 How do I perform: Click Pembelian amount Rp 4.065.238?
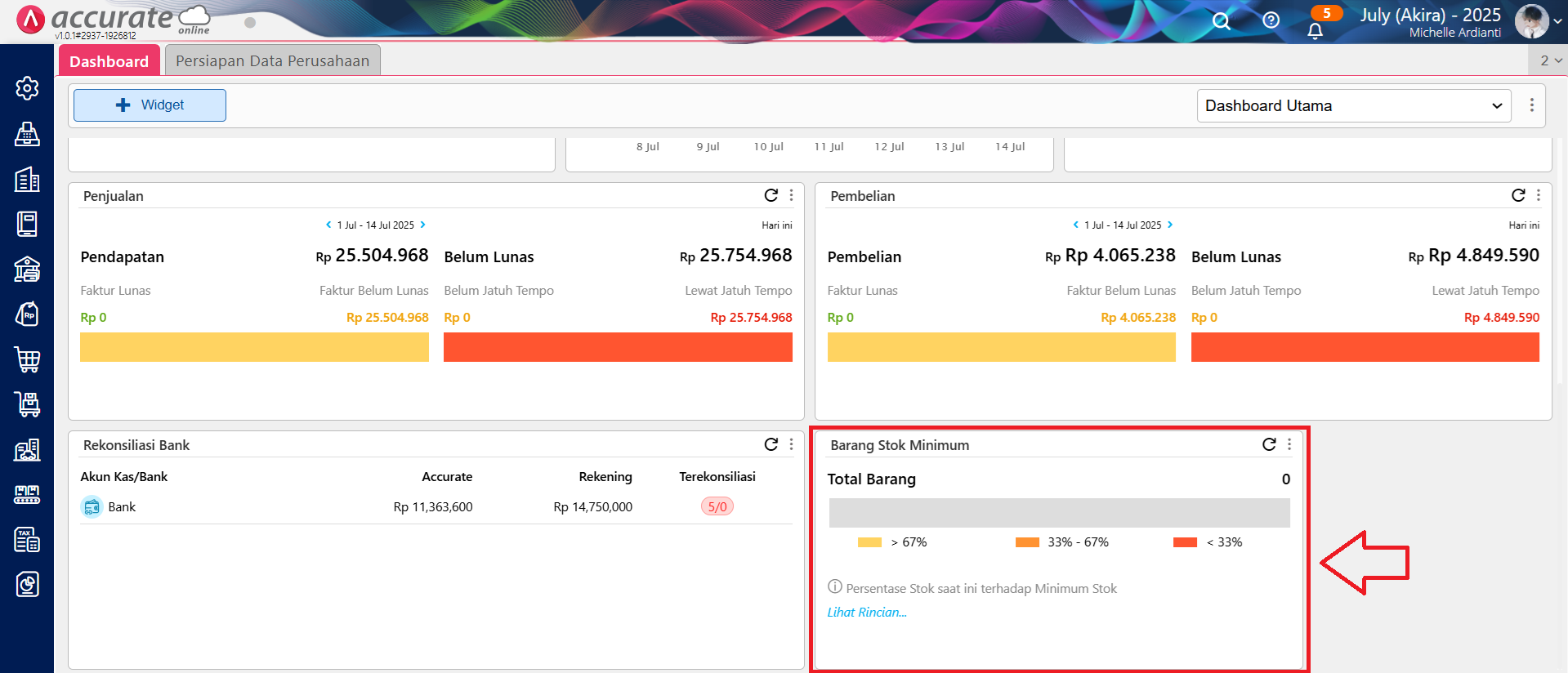1110,256
